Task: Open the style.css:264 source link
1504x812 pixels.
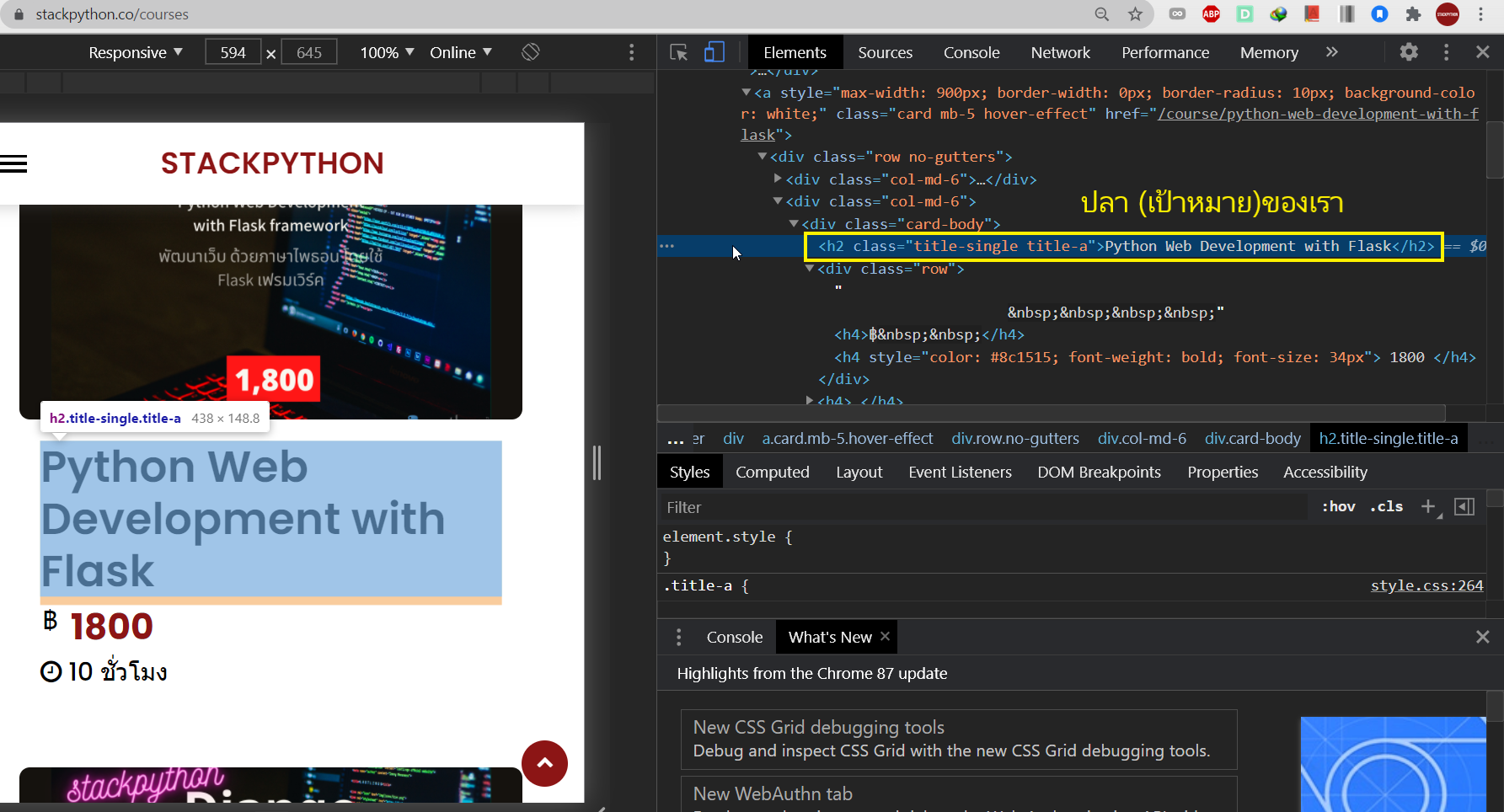Action: [x=1426, y=585]
